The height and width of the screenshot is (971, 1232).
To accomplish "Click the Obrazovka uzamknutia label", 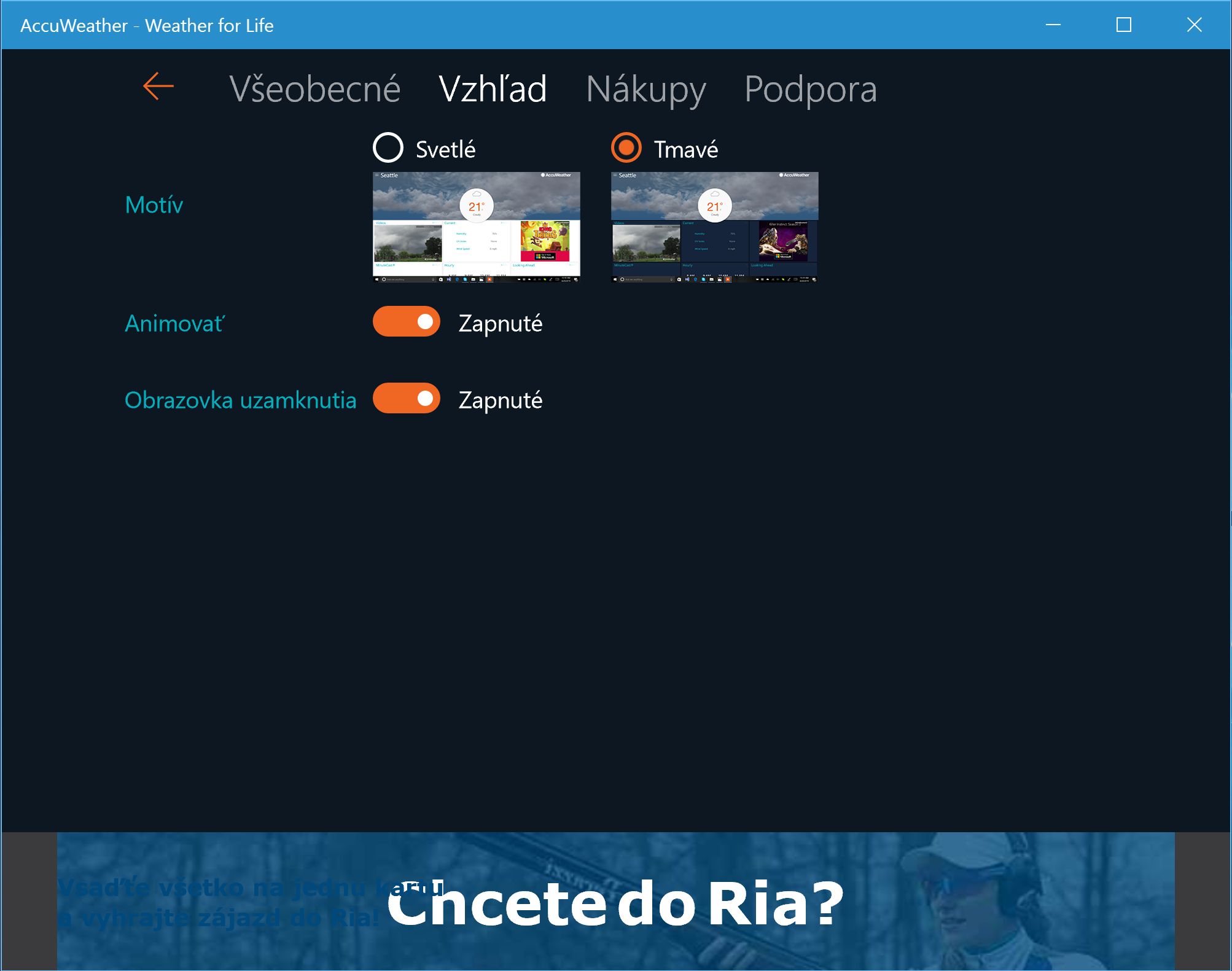I will [241, 400].
